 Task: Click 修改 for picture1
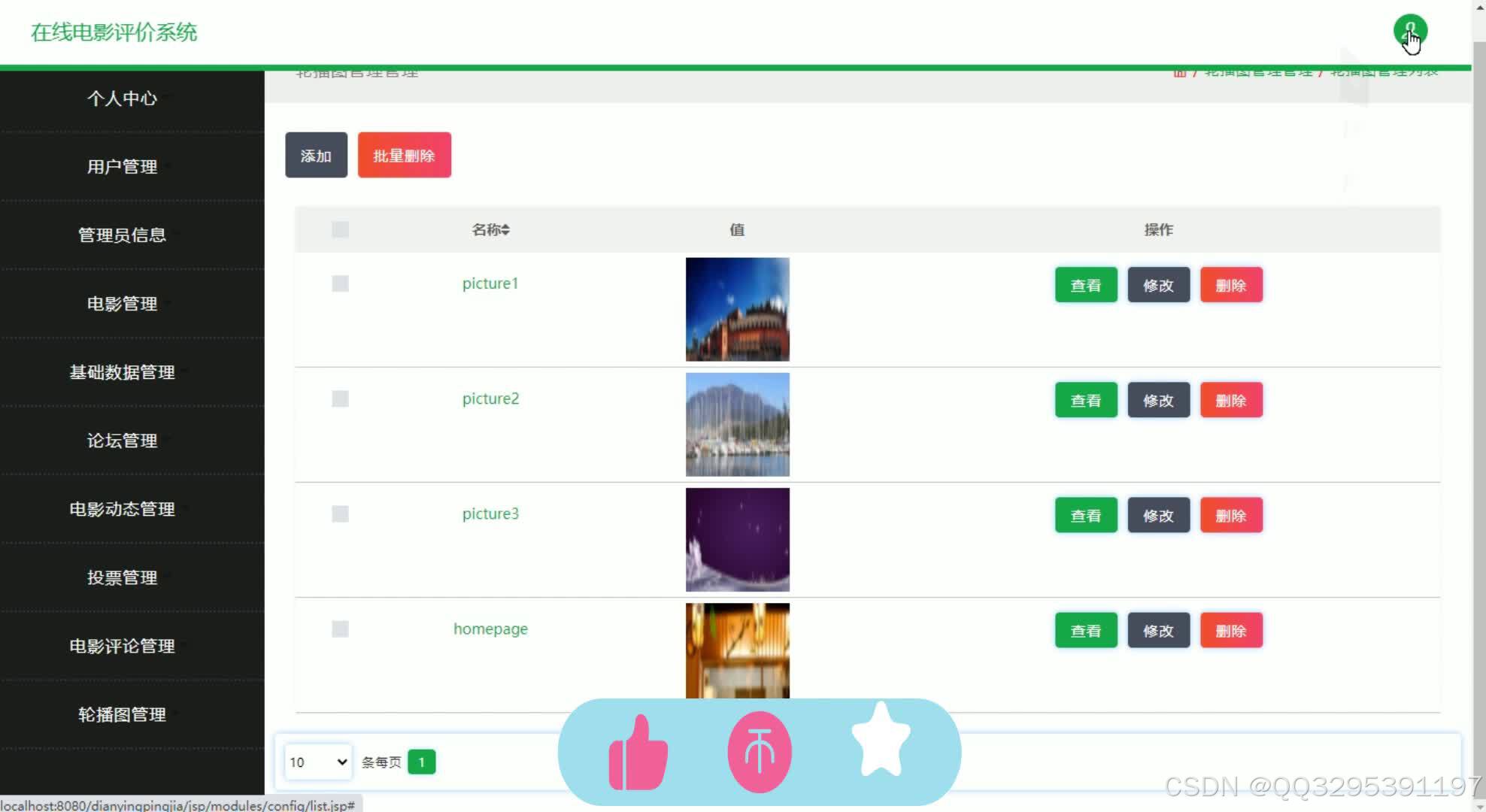[1158, 285]
